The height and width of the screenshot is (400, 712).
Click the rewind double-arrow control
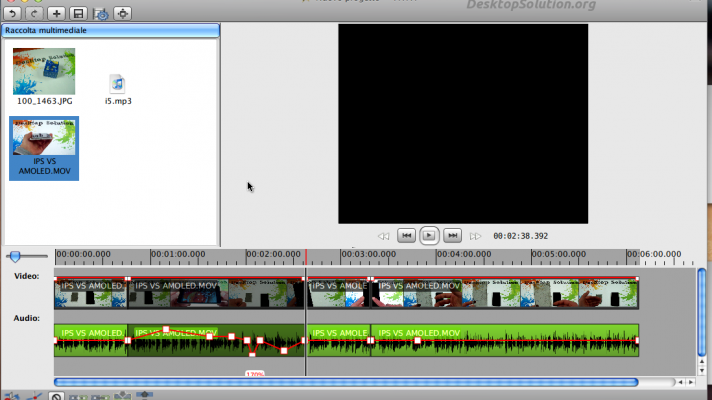tap(383, 236)
